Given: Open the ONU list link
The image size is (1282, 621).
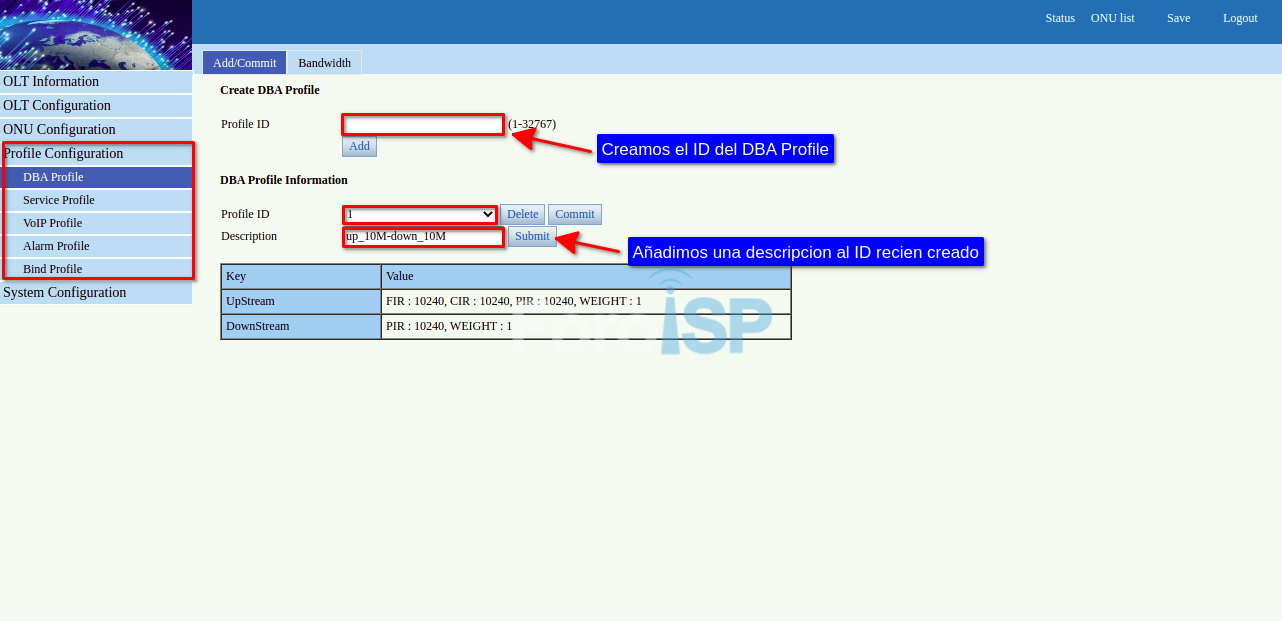Looking at the screenshot, I should [x=1112, y=18].
